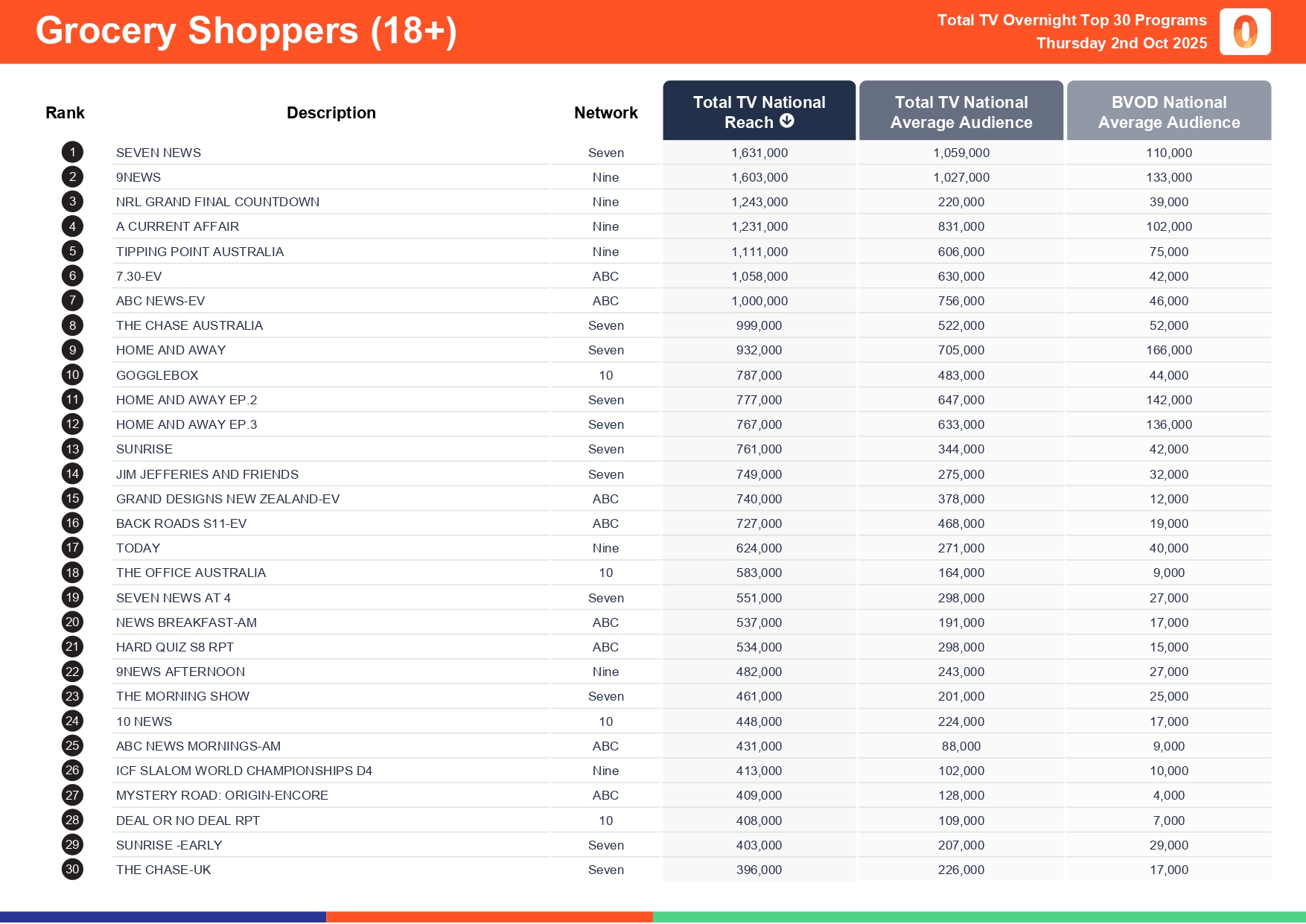
Task: Click the Grocery Shoppers (18+) title
Action: (x=246, y=31)
